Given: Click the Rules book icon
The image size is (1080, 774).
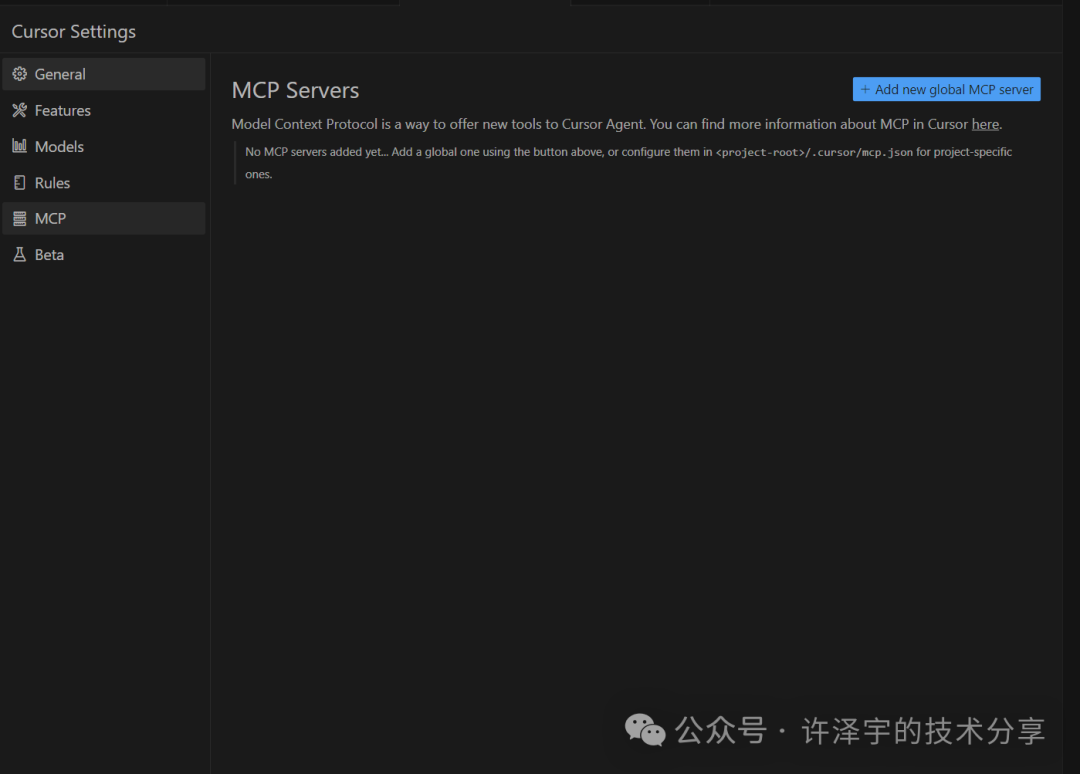Looking at the screenshot, I should click(x=19, y=183).
